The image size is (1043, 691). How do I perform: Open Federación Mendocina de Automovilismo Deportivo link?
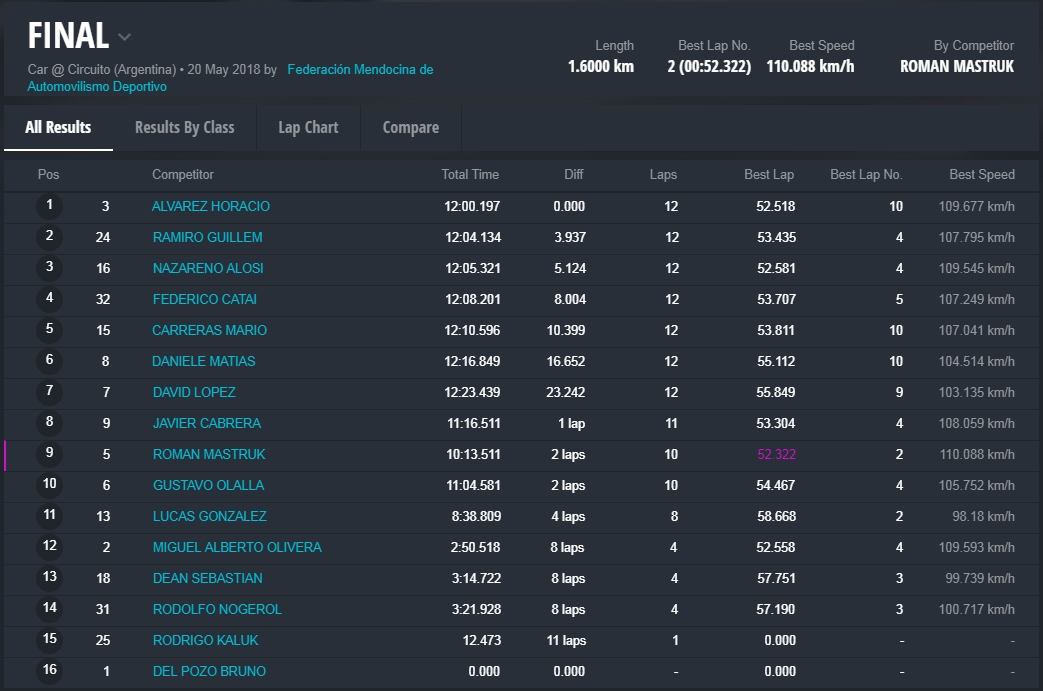pos(359,70)
